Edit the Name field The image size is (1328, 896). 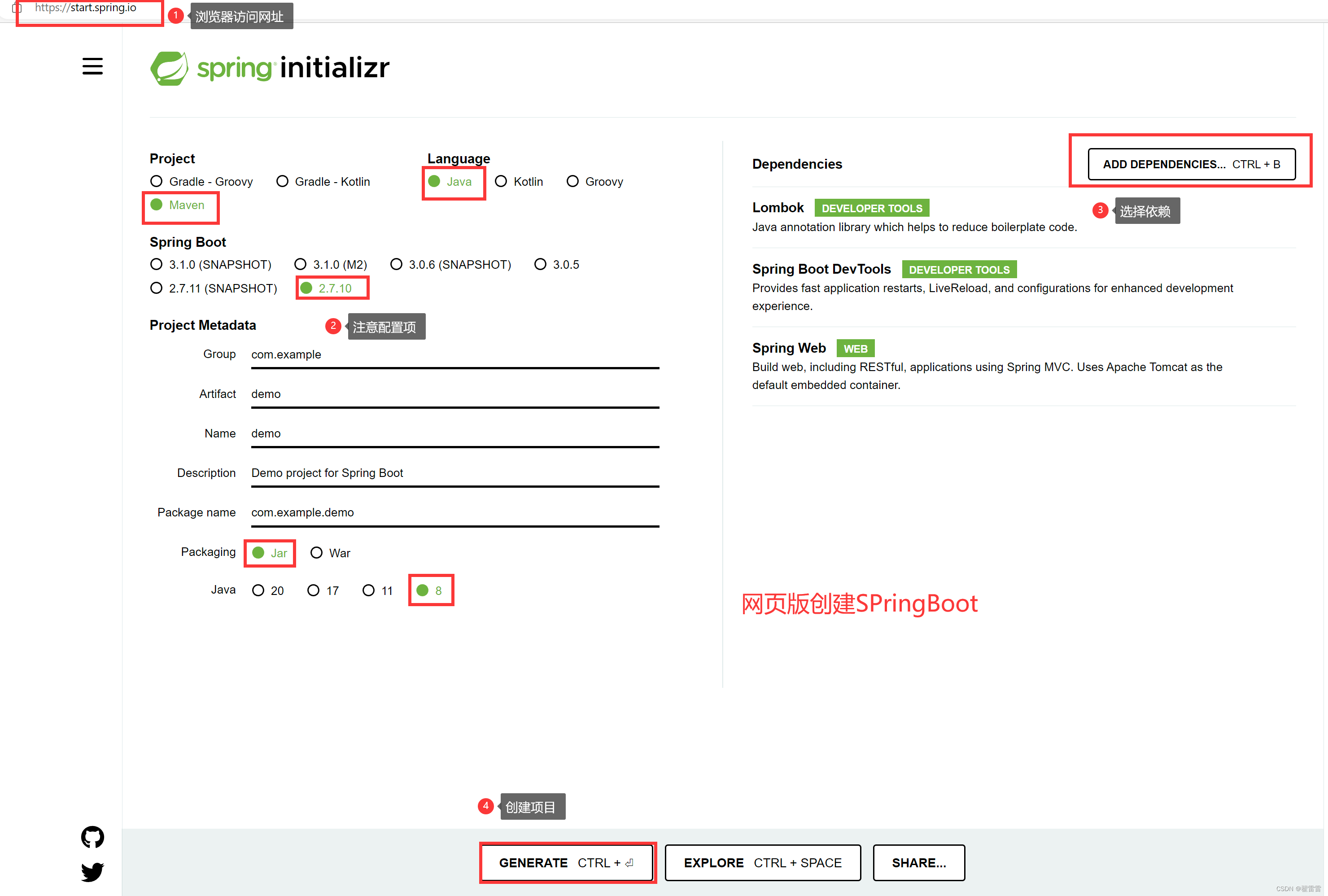[x=455, y=434]
